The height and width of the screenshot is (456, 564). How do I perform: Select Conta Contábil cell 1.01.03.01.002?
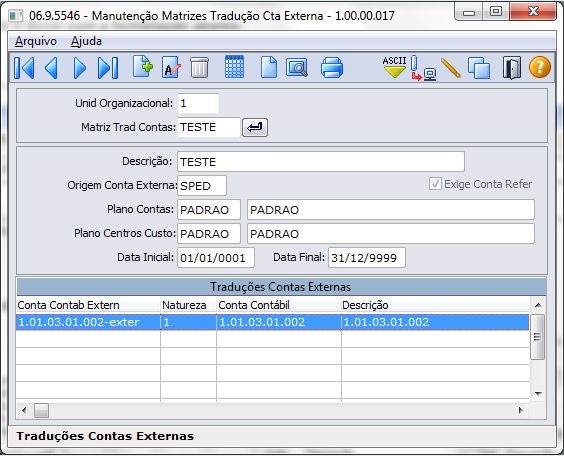pos(279,322)
